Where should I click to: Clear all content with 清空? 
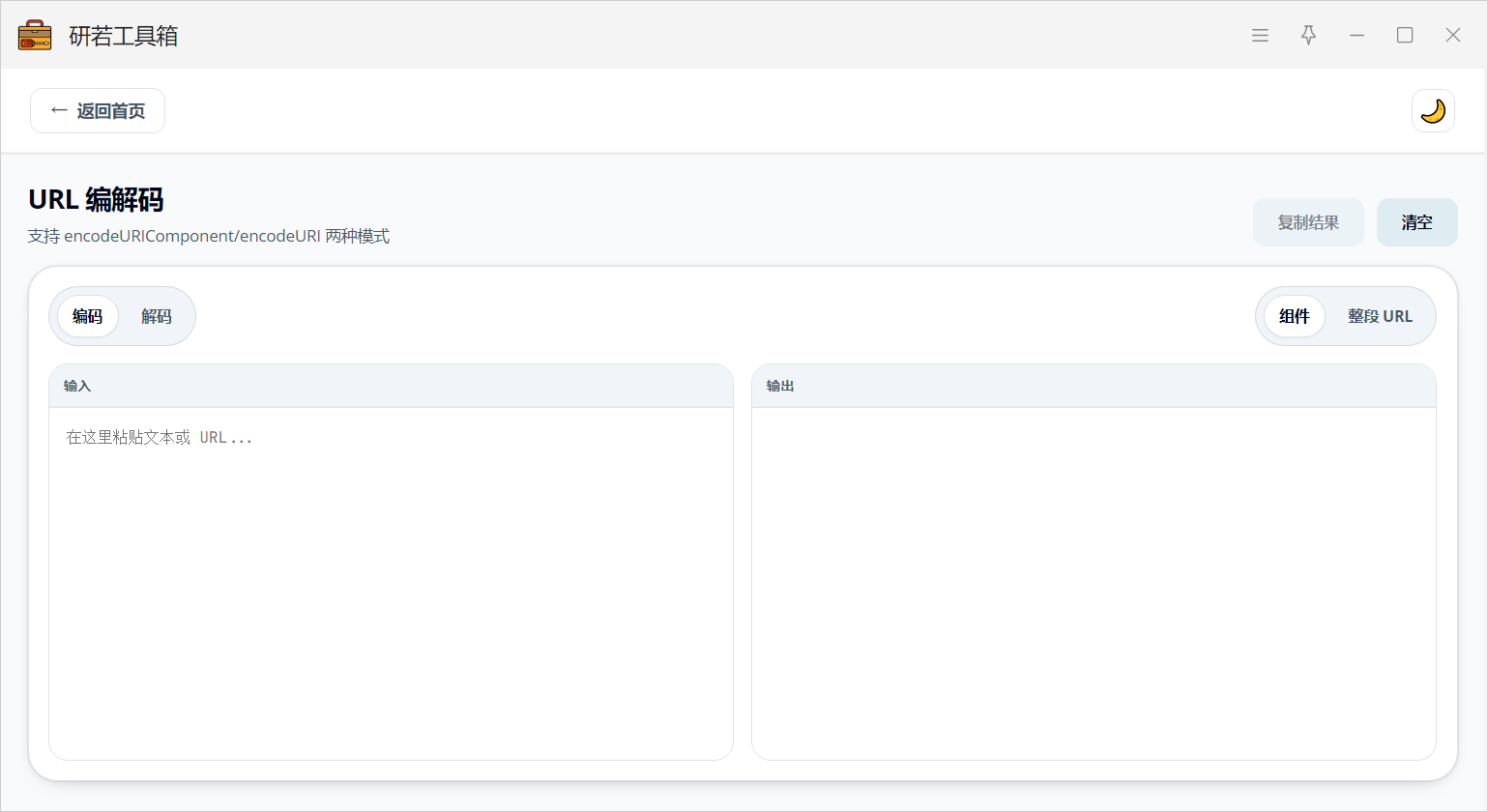(x=1416, y=222)
